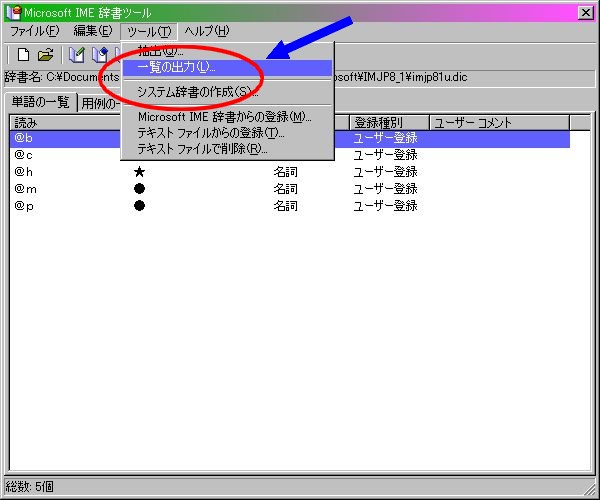This screenshot has height=500, width=600.
Task: Switch to the 用例の一覧 tab
Action: tap(100, 103)
